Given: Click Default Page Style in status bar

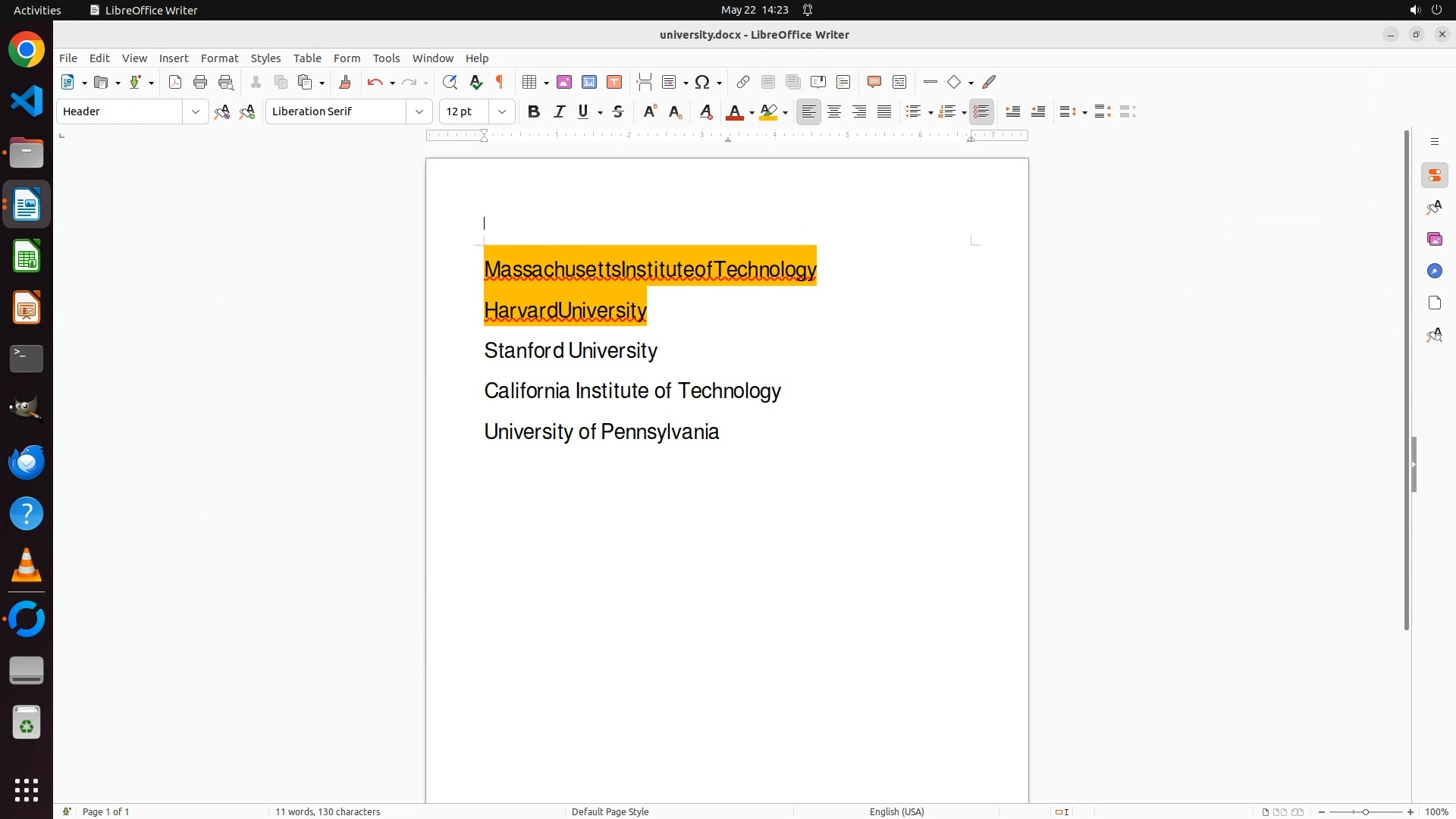Looking at the screenshot, I should tap(610, 811).
